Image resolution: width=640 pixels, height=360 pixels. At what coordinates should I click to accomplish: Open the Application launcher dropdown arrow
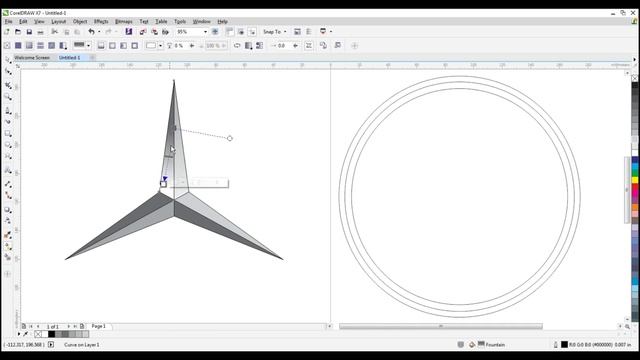pyautogui.click(x=331, y=31)
